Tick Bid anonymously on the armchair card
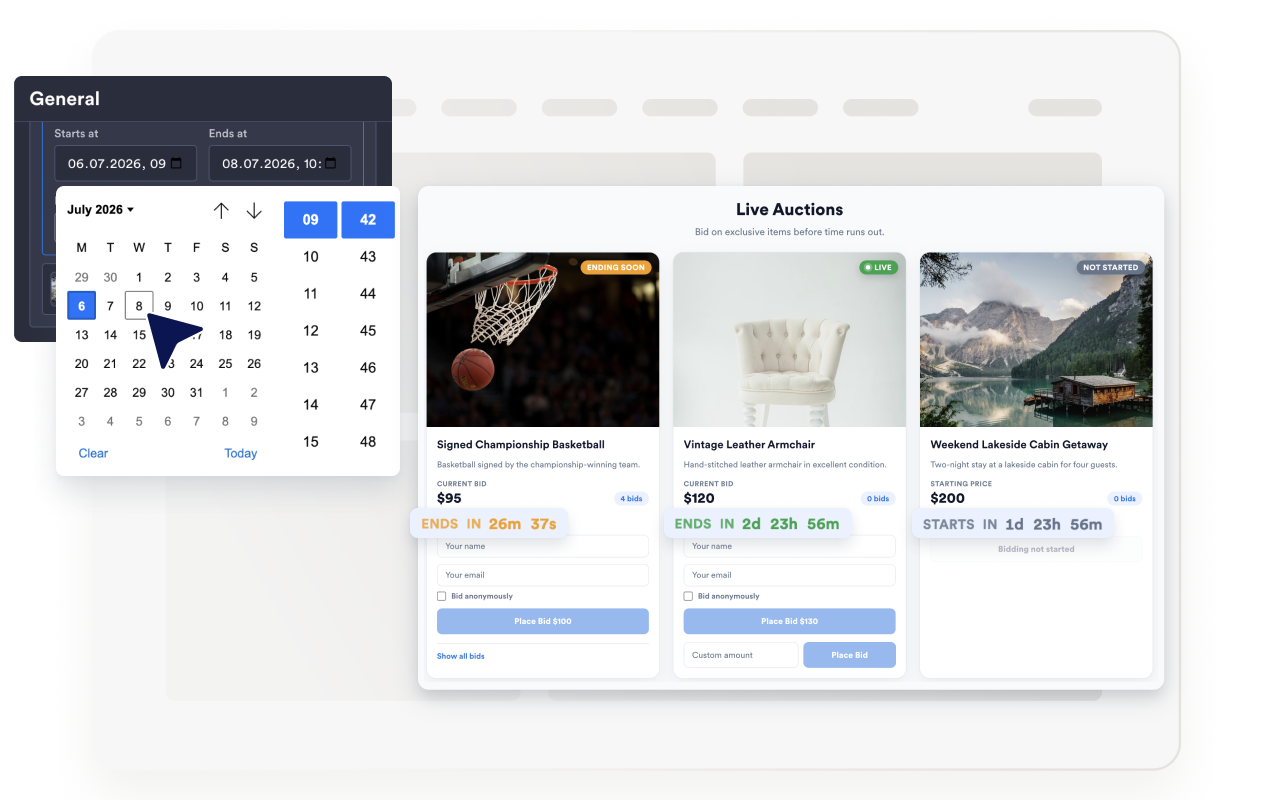This screenshot has height=800, width=1272. point(688,596)
